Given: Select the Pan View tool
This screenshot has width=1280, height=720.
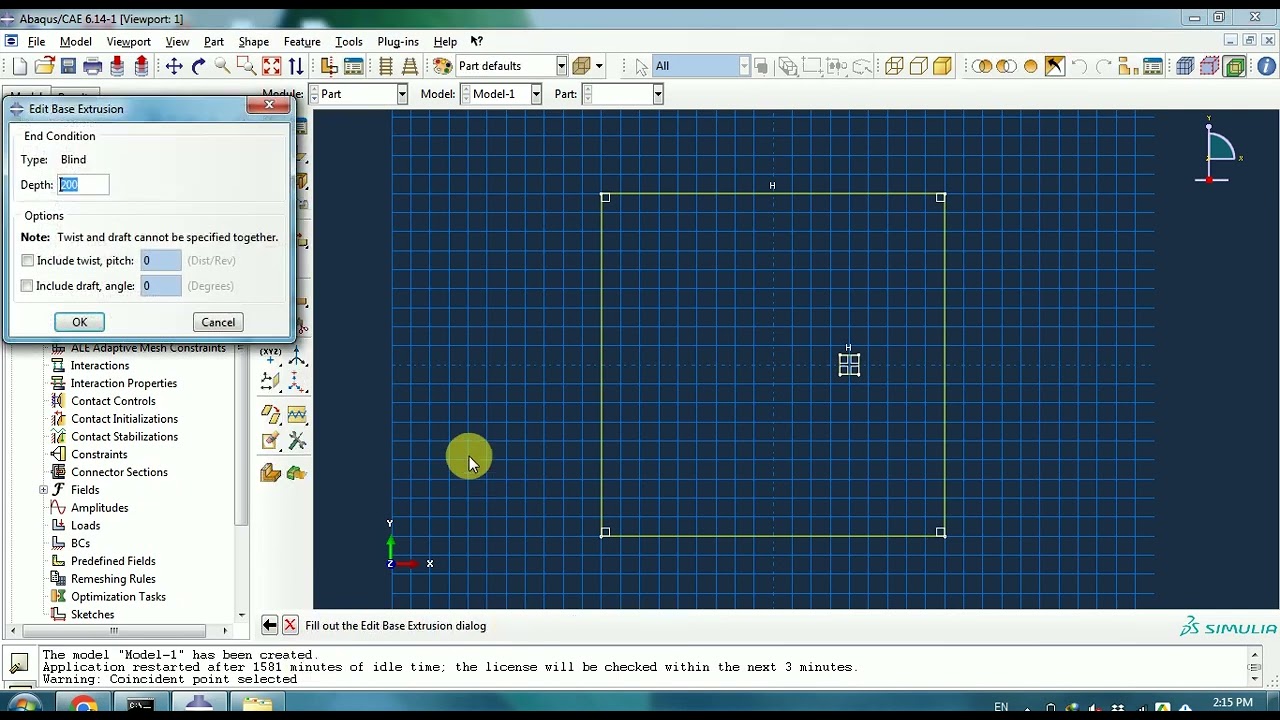Looking at the screenshot, I should [x=174, y=66].
